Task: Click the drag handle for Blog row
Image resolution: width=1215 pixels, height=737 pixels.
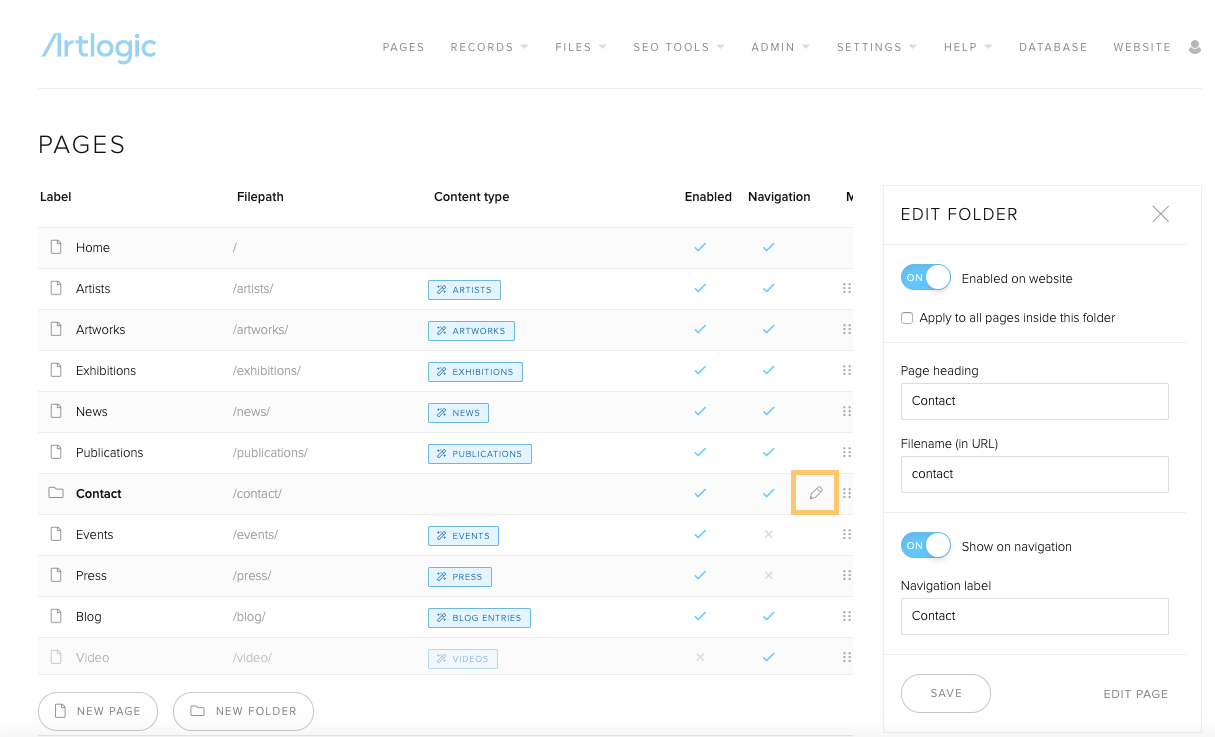Action: (x=847, y=616)
